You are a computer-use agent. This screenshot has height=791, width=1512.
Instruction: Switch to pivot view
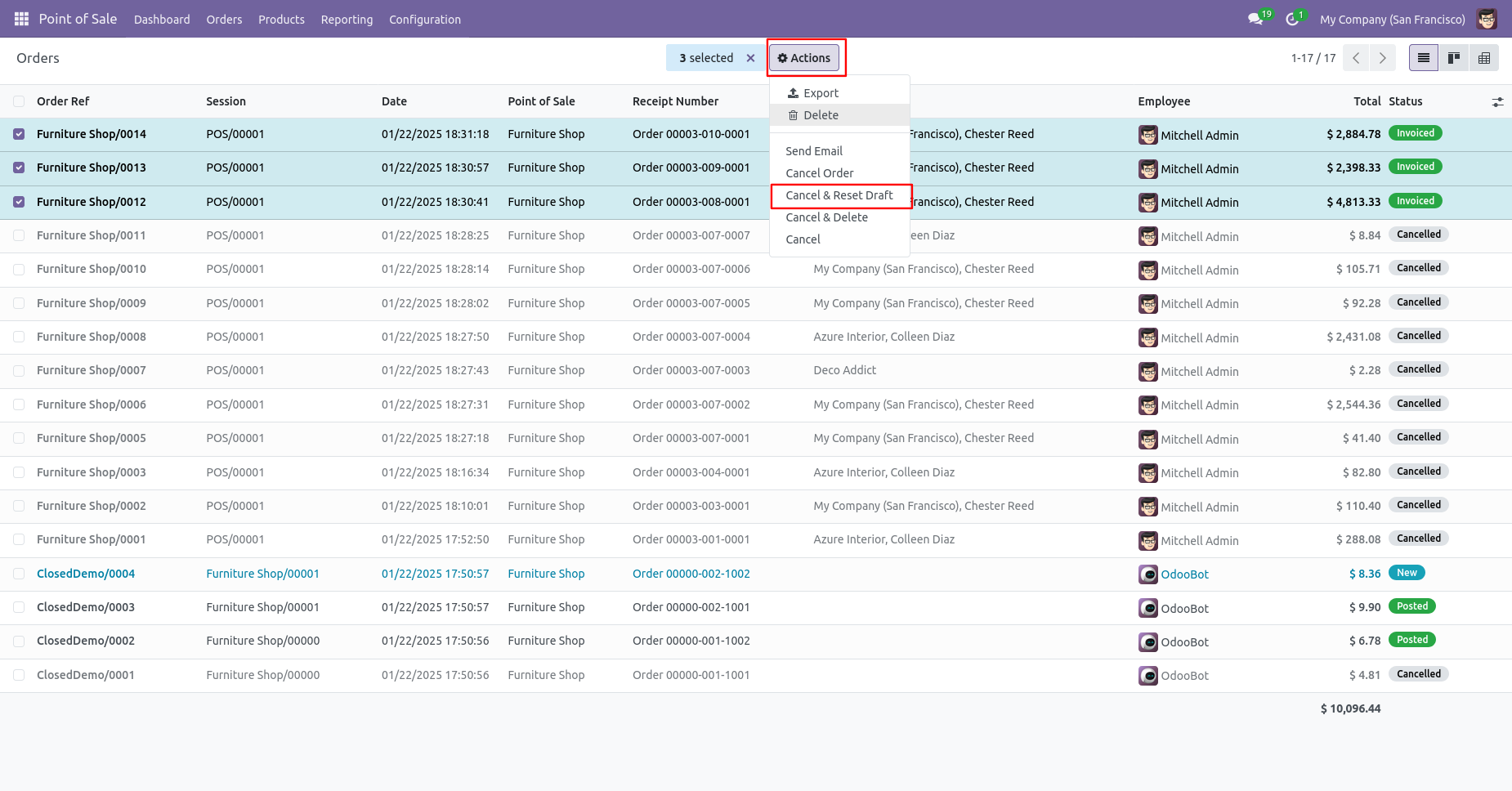[x=1484, y=58]
